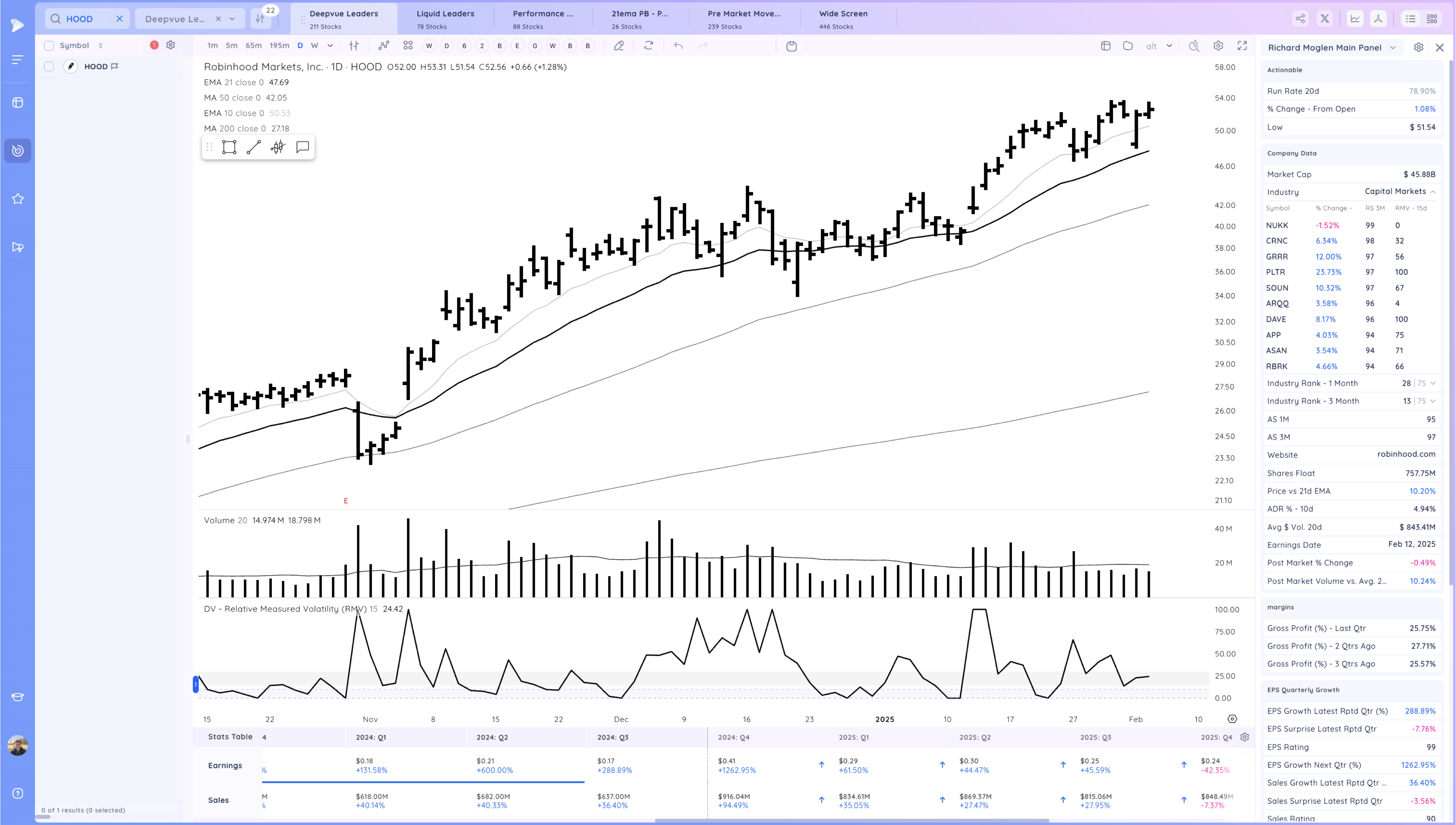Open chart settings gear icon
The width and height of the screenshot is (1456, 825).
click(1218, 46)
